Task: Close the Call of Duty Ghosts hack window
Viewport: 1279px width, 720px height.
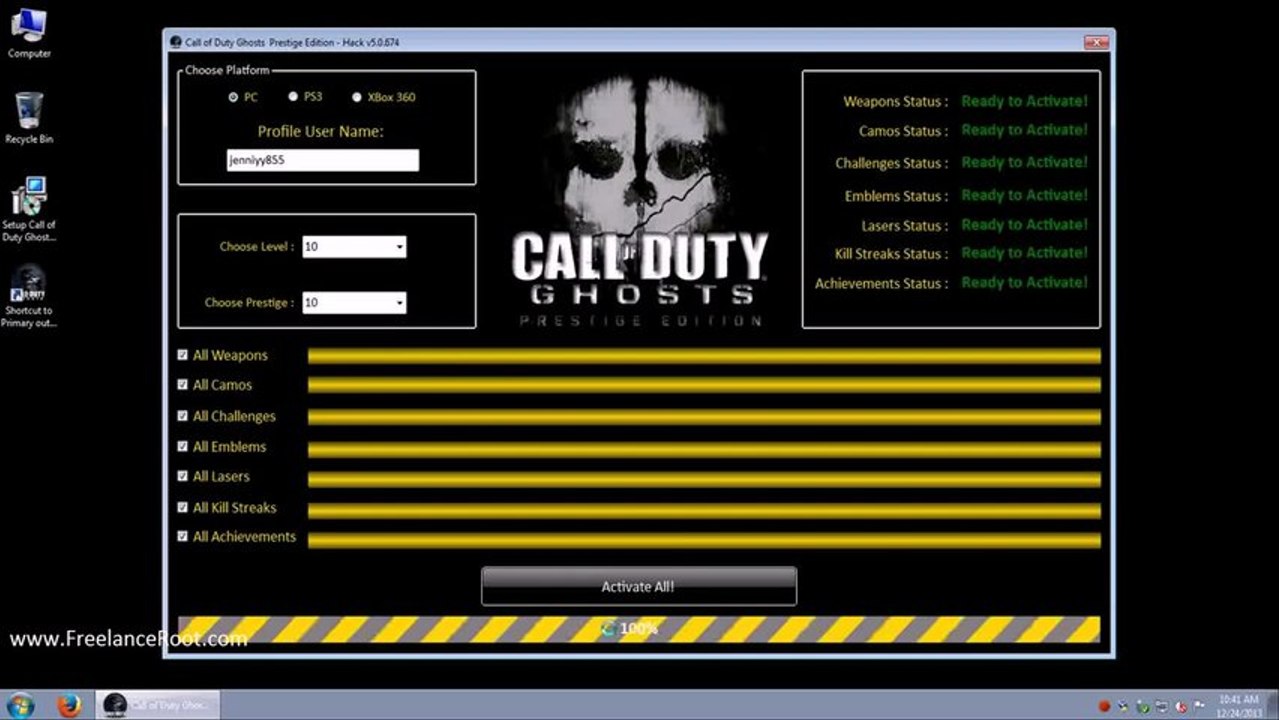Action: coord(1095,42)
